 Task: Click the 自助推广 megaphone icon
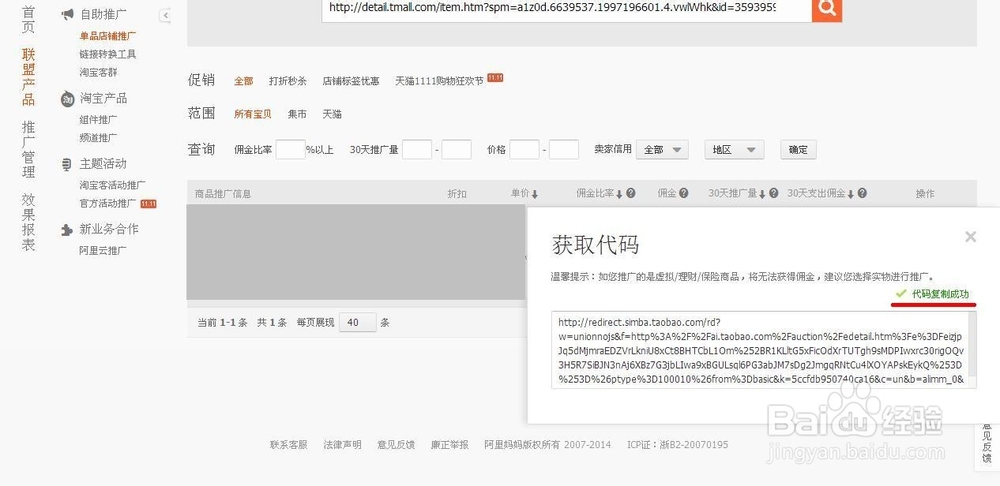[67, 14]
